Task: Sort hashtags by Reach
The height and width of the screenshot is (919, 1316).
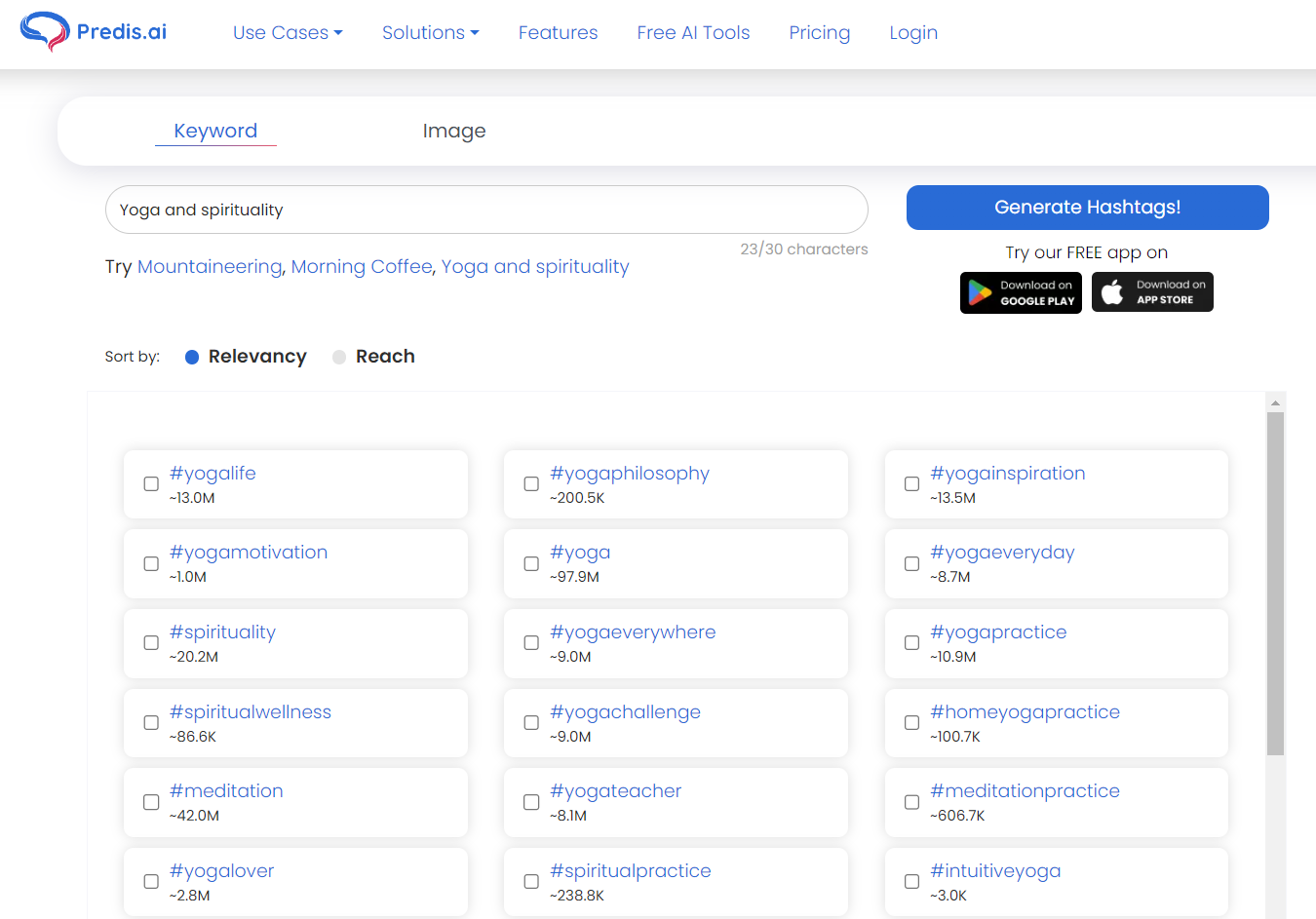Action: tap(339, 357)
